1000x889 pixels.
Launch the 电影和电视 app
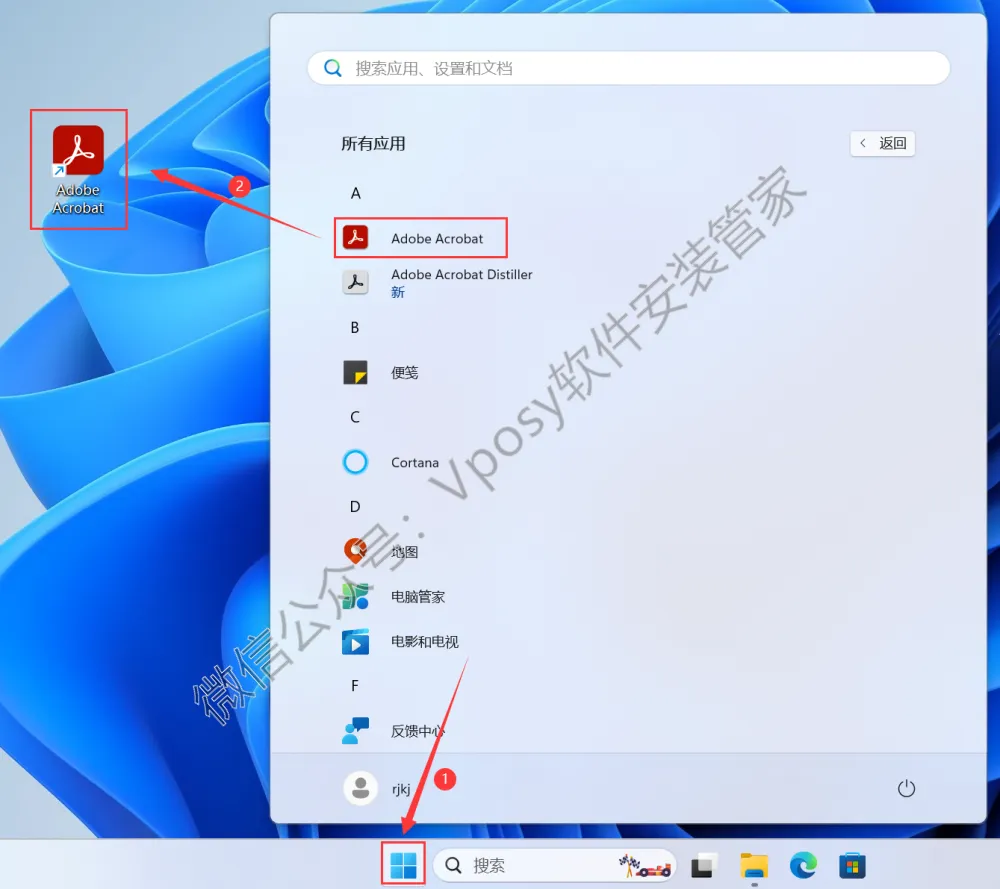(400, 642)
